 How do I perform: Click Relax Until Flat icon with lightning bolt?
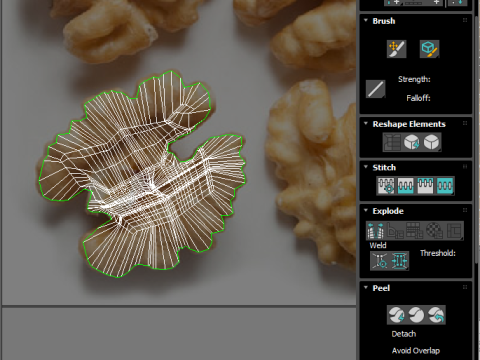pos(412,142)
